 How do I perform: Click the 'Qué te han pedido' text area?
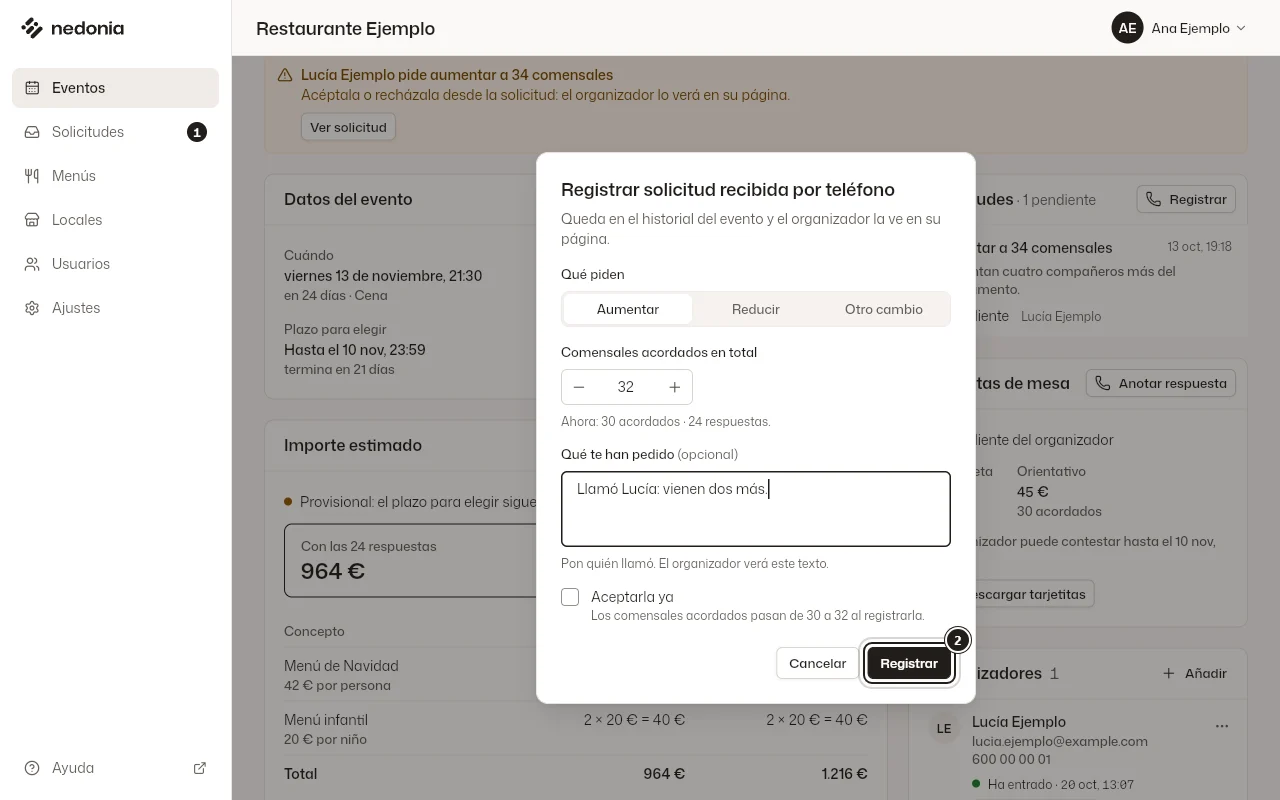[756, 509]
